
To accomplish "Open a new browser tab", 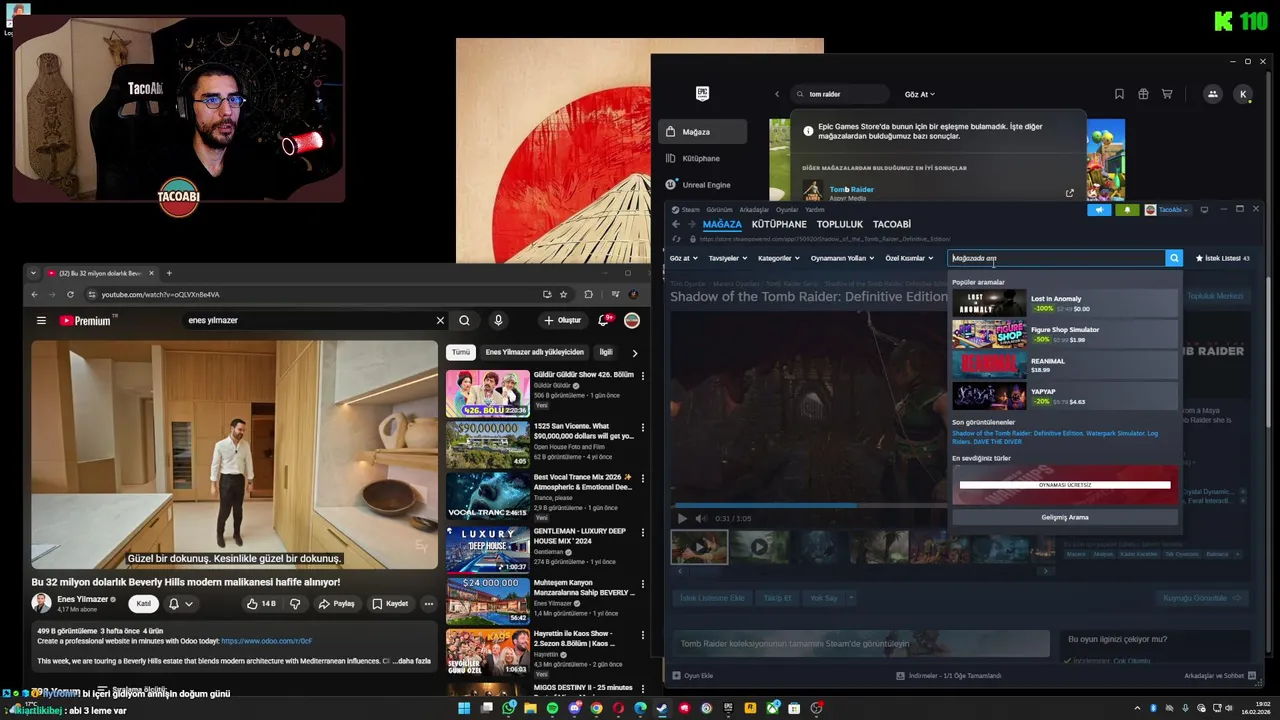I will click(169, 273).
